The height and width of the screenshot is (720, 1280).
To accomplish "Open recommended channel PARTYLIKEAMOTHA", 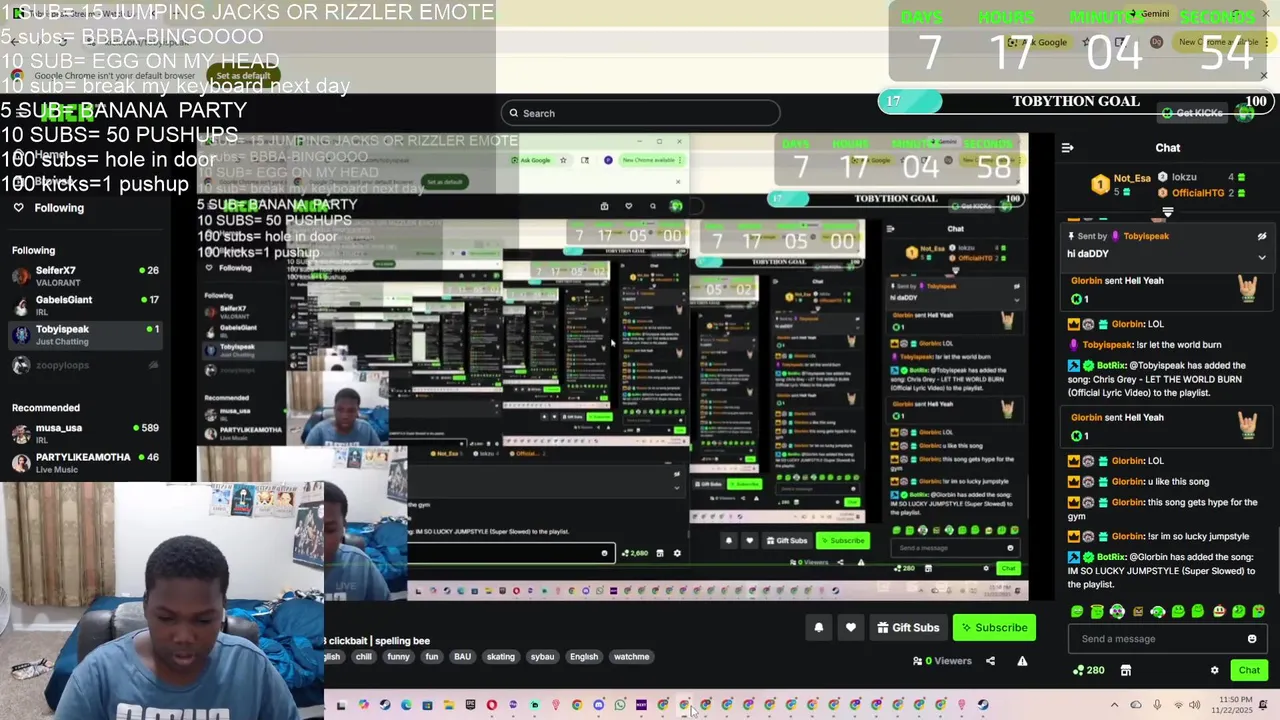I will 85,462.
